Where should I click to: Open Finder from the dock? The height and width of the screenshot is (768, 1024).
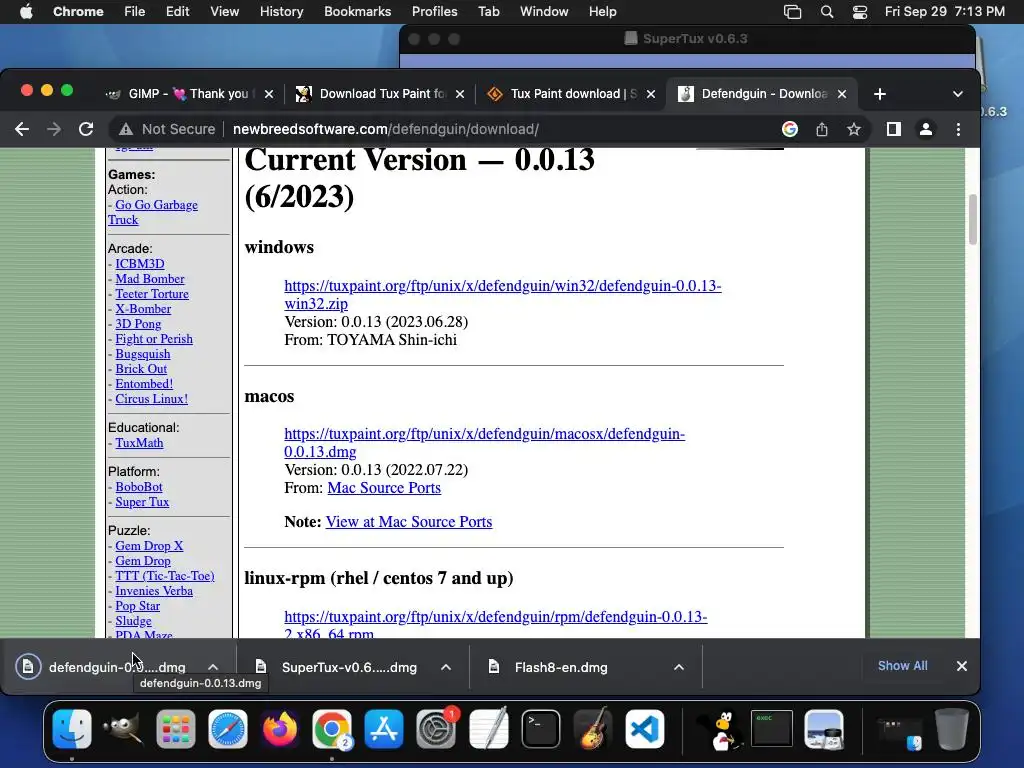coord(72,729)
